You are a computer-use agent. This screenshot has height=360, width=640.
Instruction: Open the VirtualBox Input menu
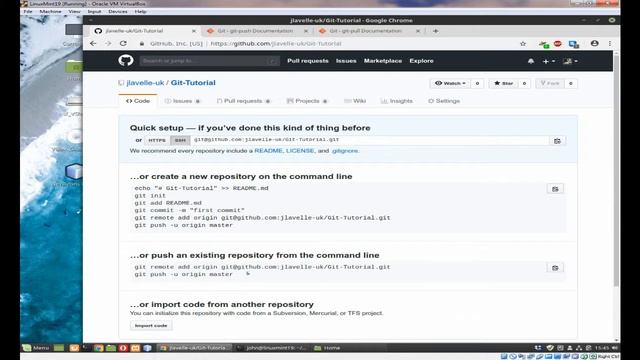pyautogui.click(x=94, y=11)
